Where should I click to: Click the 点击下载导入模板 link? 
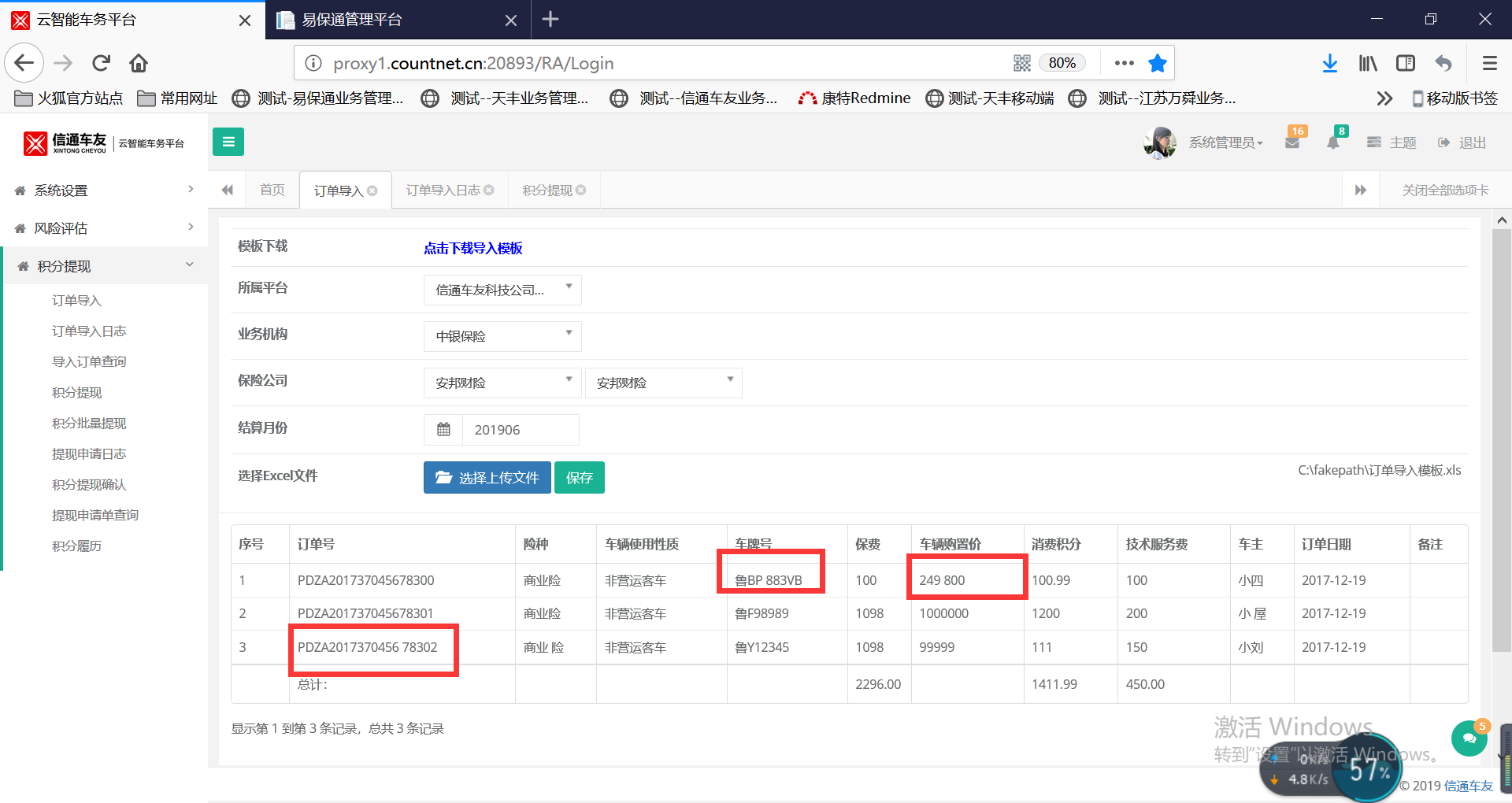coord(472,248)
